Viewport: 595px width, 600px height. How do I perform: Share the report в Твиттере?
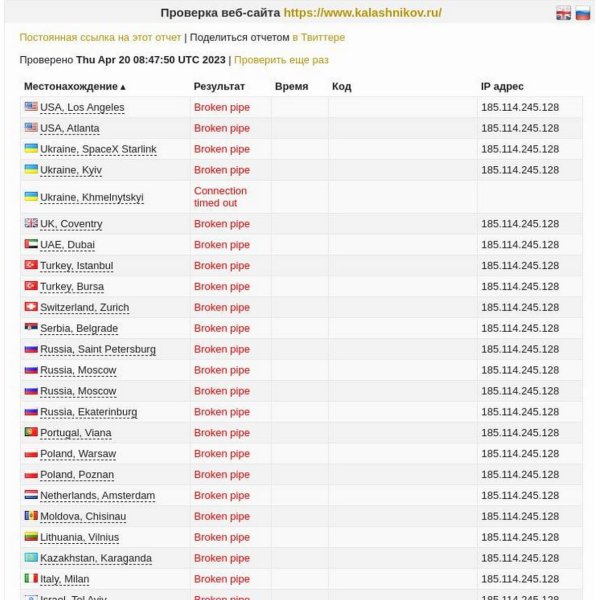pos(318,38)
